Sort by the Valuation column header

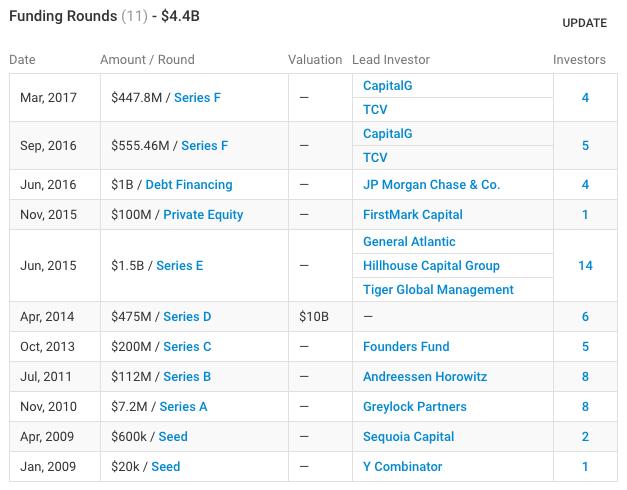click(x=315, y=60)
